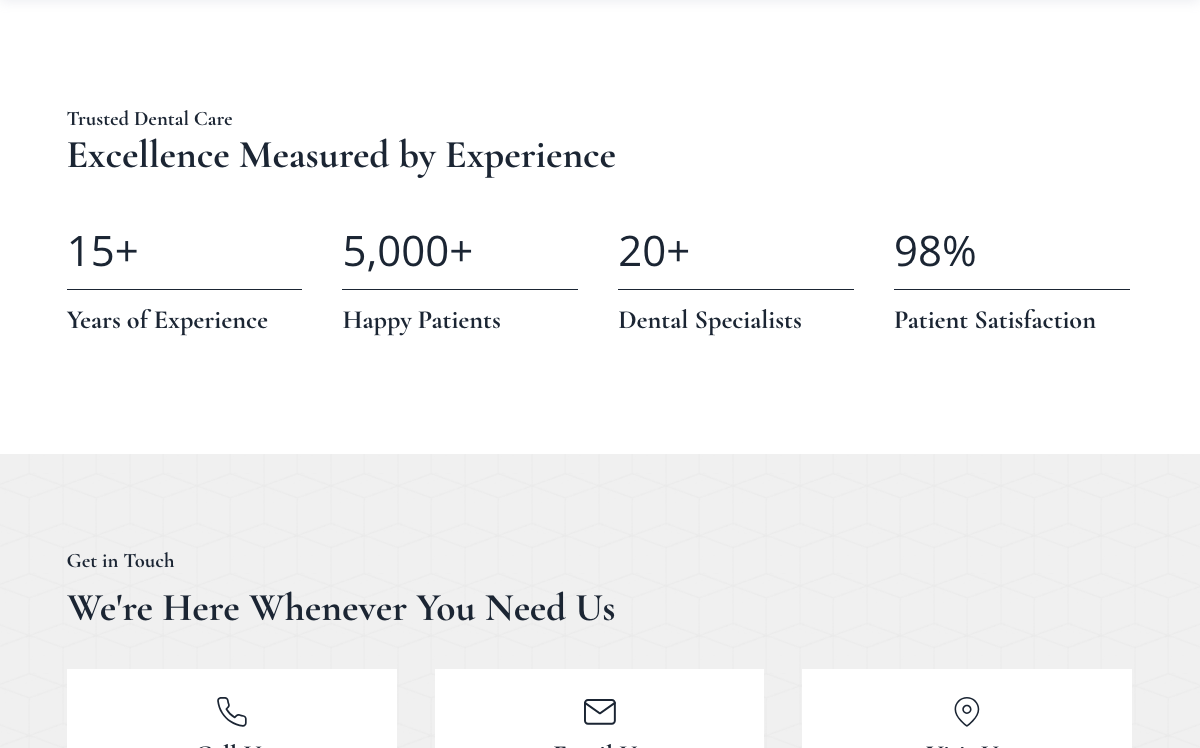Click the map pin icon in the Visit Us card
1200x748 pixels.
[967, 712]
